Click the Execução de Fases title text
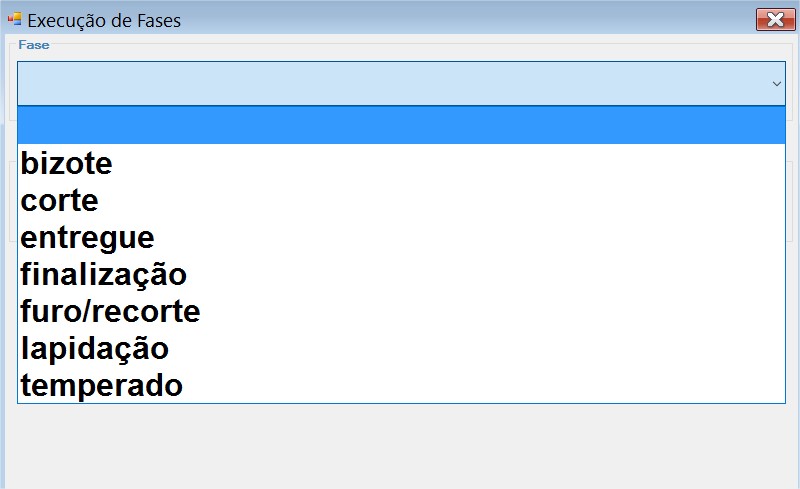 [104, 20]
